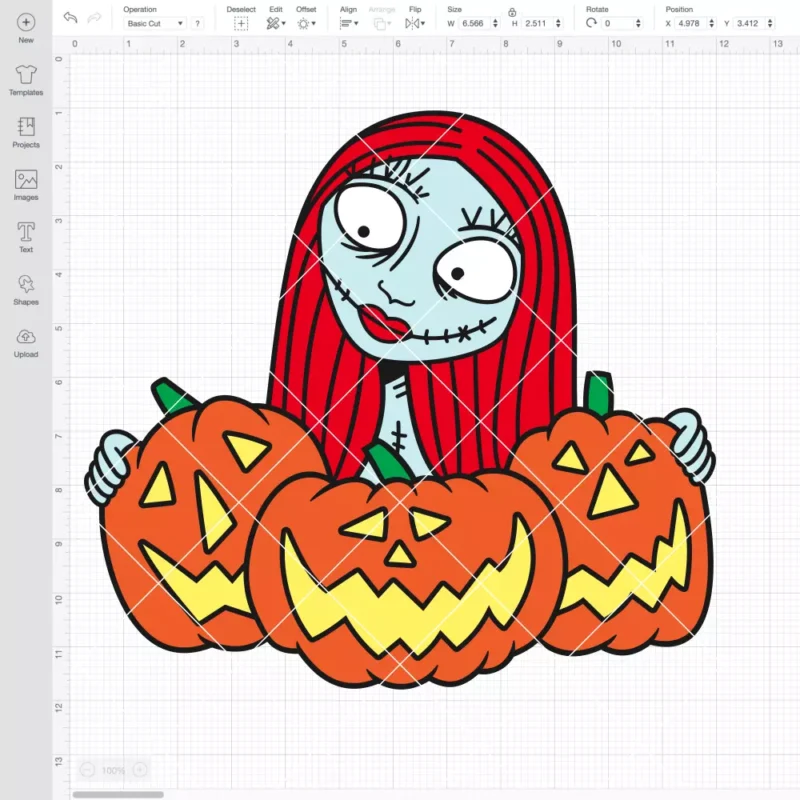This screenshot has height=800, width=800.
Task: Click the Position Y value field
Action: click(x=749, y=23)
